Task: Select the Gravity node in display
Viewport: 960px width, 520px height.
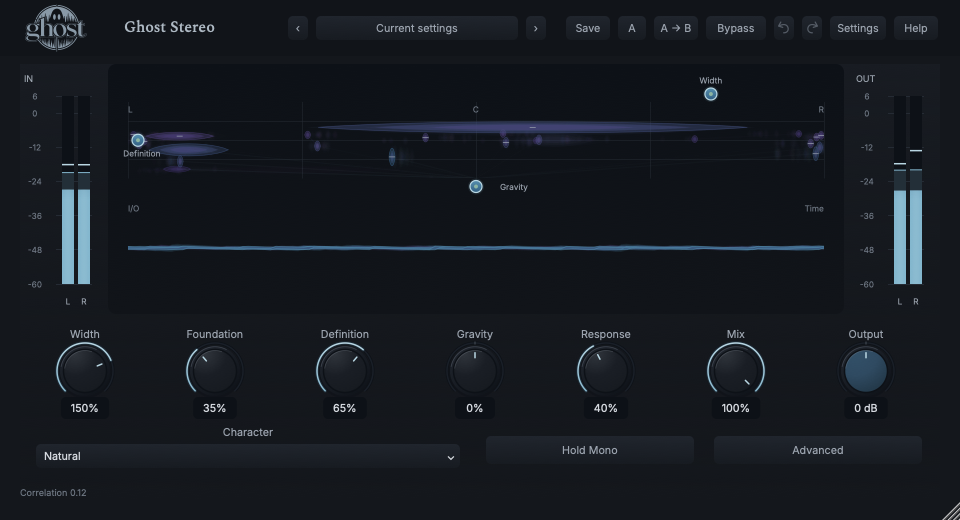Action: (x=476, y=187)
